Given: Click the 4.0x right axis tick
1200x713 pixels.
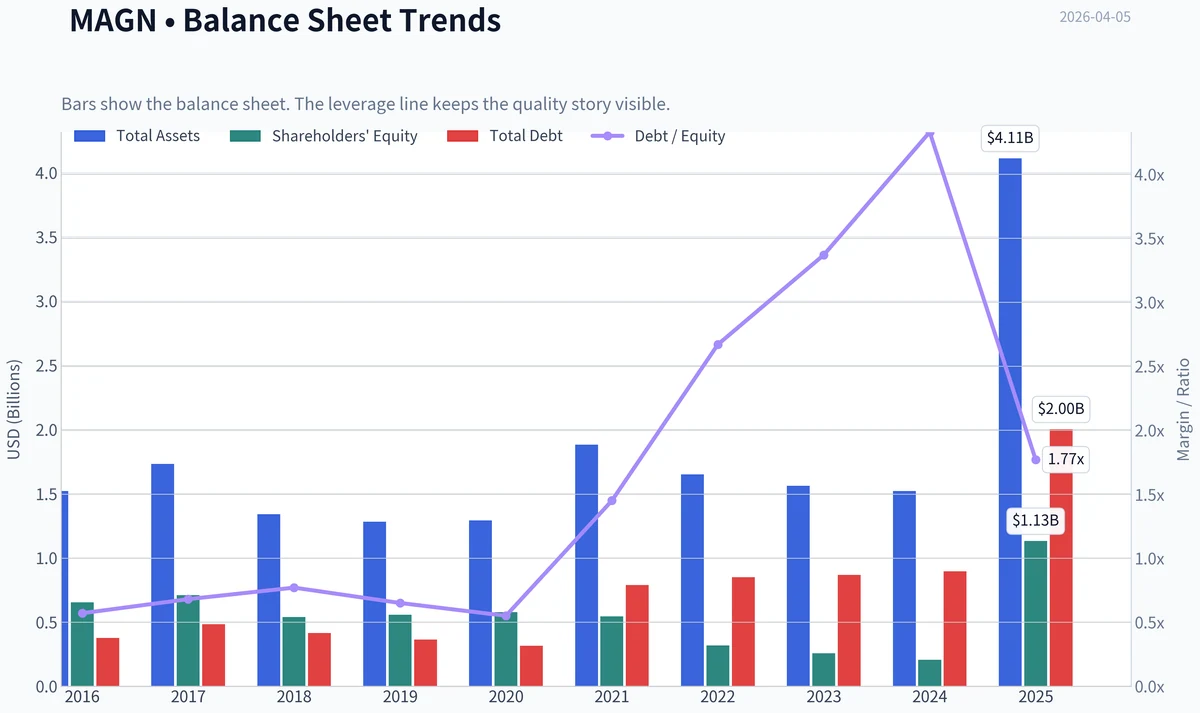Looking at the screenshot, I should click(x=1150, y=175).
